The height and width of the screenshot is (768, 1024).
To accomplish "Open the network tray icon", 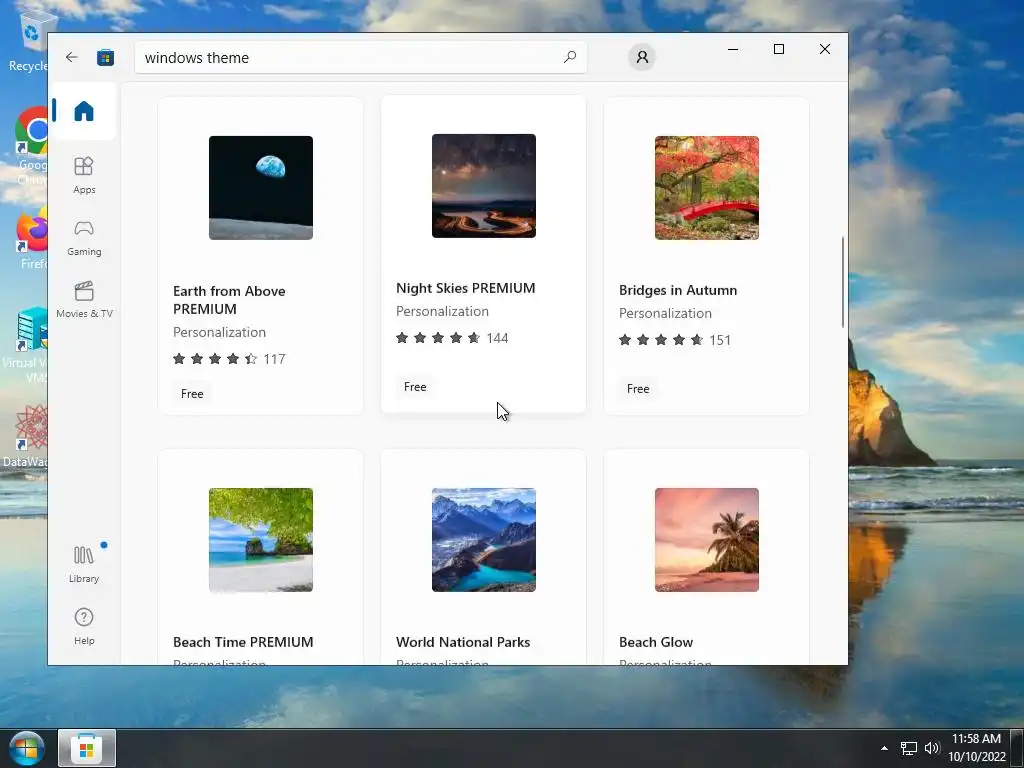I will tap(908, 748).
